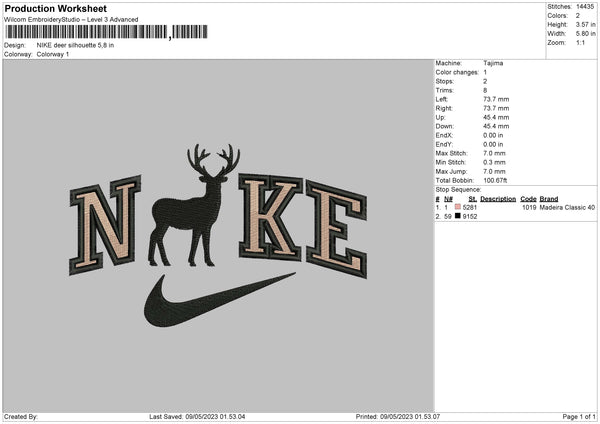The height and width of the screenshot is (424, 600).
Task: Click the Max Stitch value '7.0 mm'
Action: (x=494, y=153)
